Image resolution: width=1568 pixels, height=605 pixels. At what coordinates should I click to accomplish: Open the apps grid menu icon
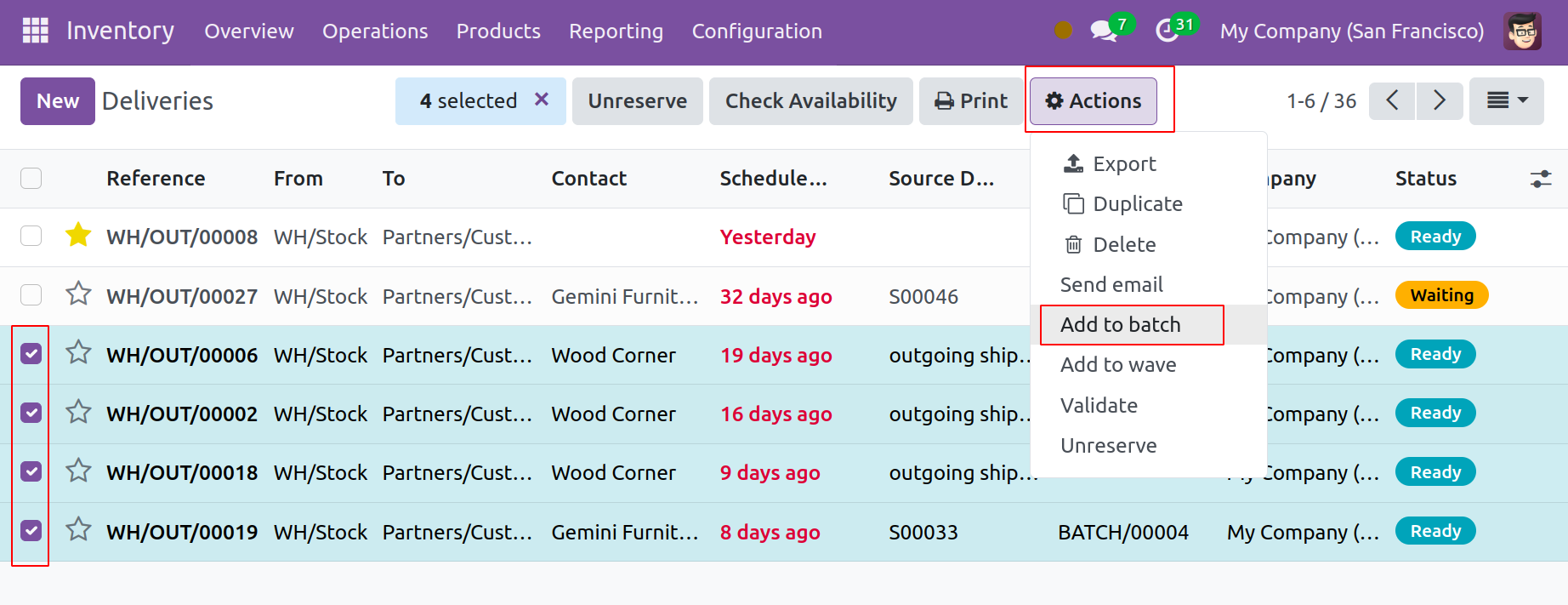click(35, 31)
